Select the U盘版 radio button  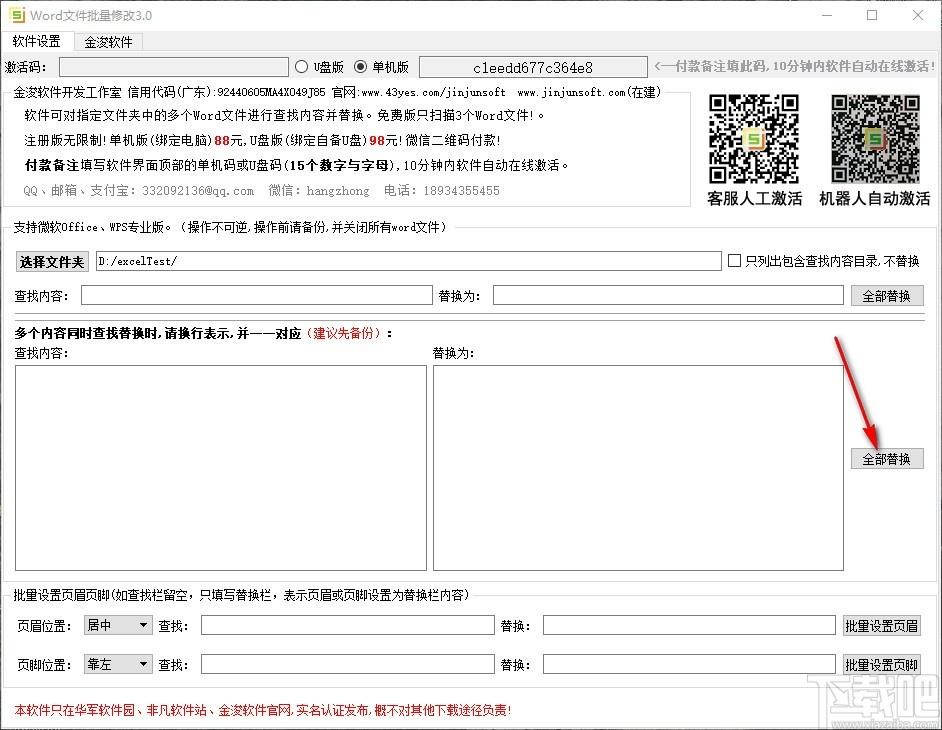302,67
